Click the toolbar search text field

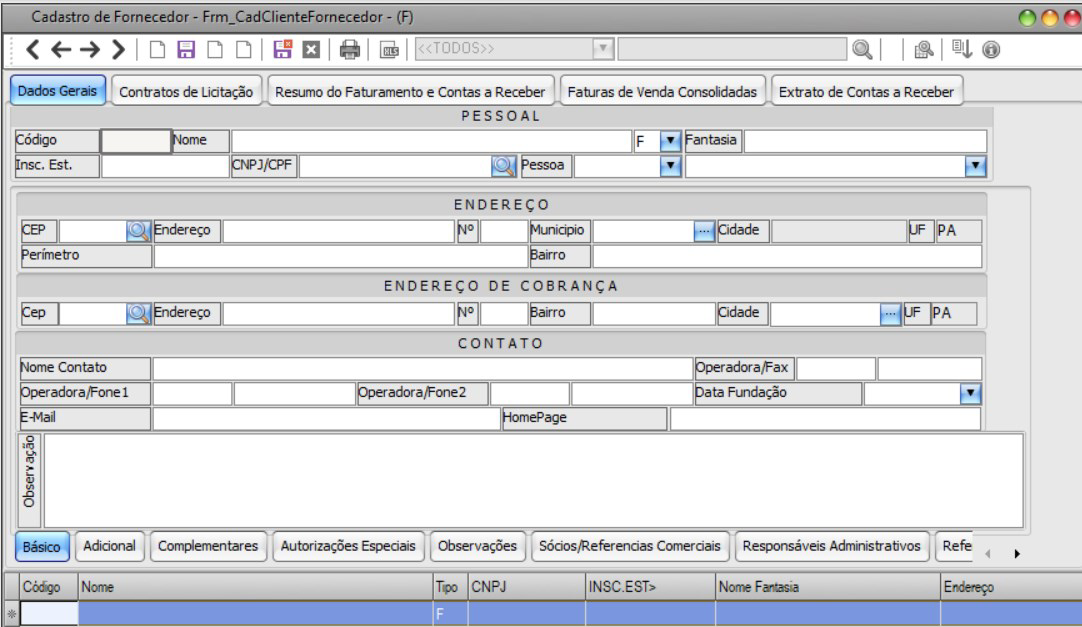click(732, 49)
